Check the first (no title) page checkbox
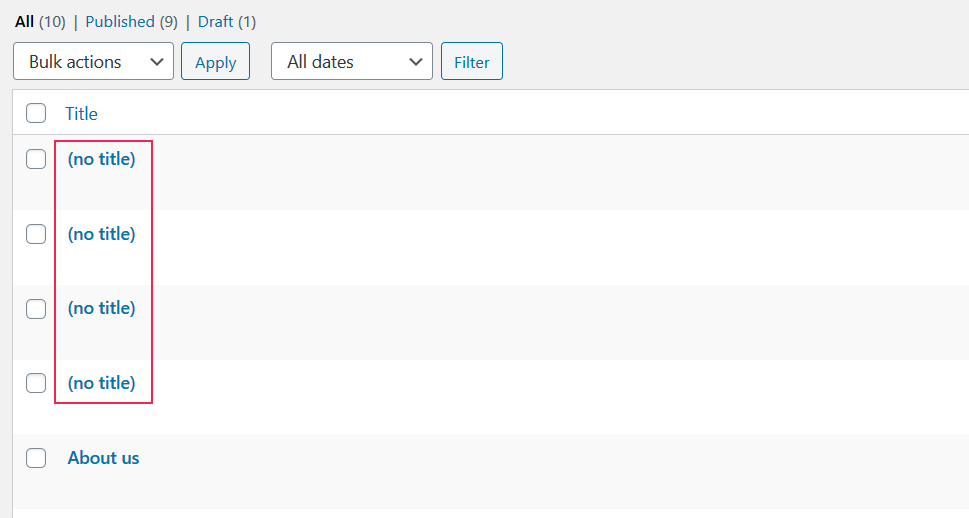 point(36,159)
